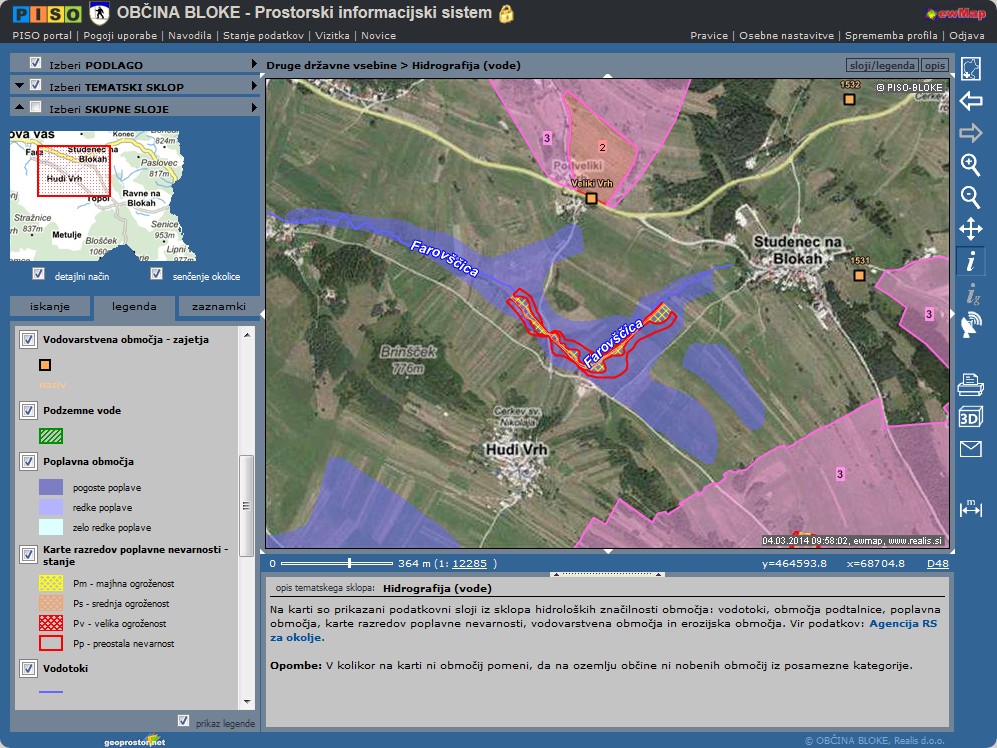Click the 'Odjava' logout link
Screen dimensions: 997x748
pyautogui.click(x=966, y=35)
